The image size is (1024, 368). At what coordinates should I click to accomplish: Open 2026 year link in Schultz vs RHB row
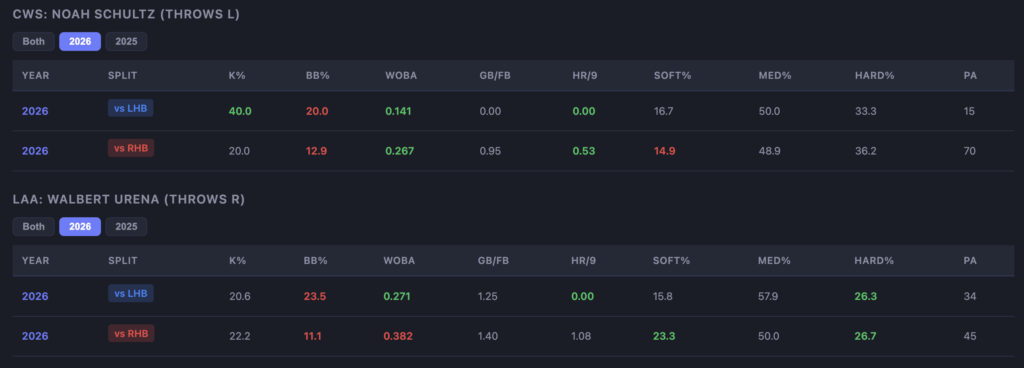click(35, 151)
